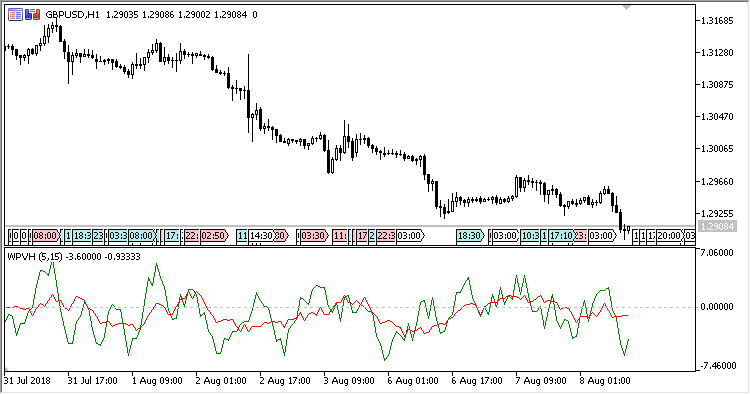Select the pink 02:50 news event marker
The width and height of the screenshot is (750, 394).
pos(214,236)
